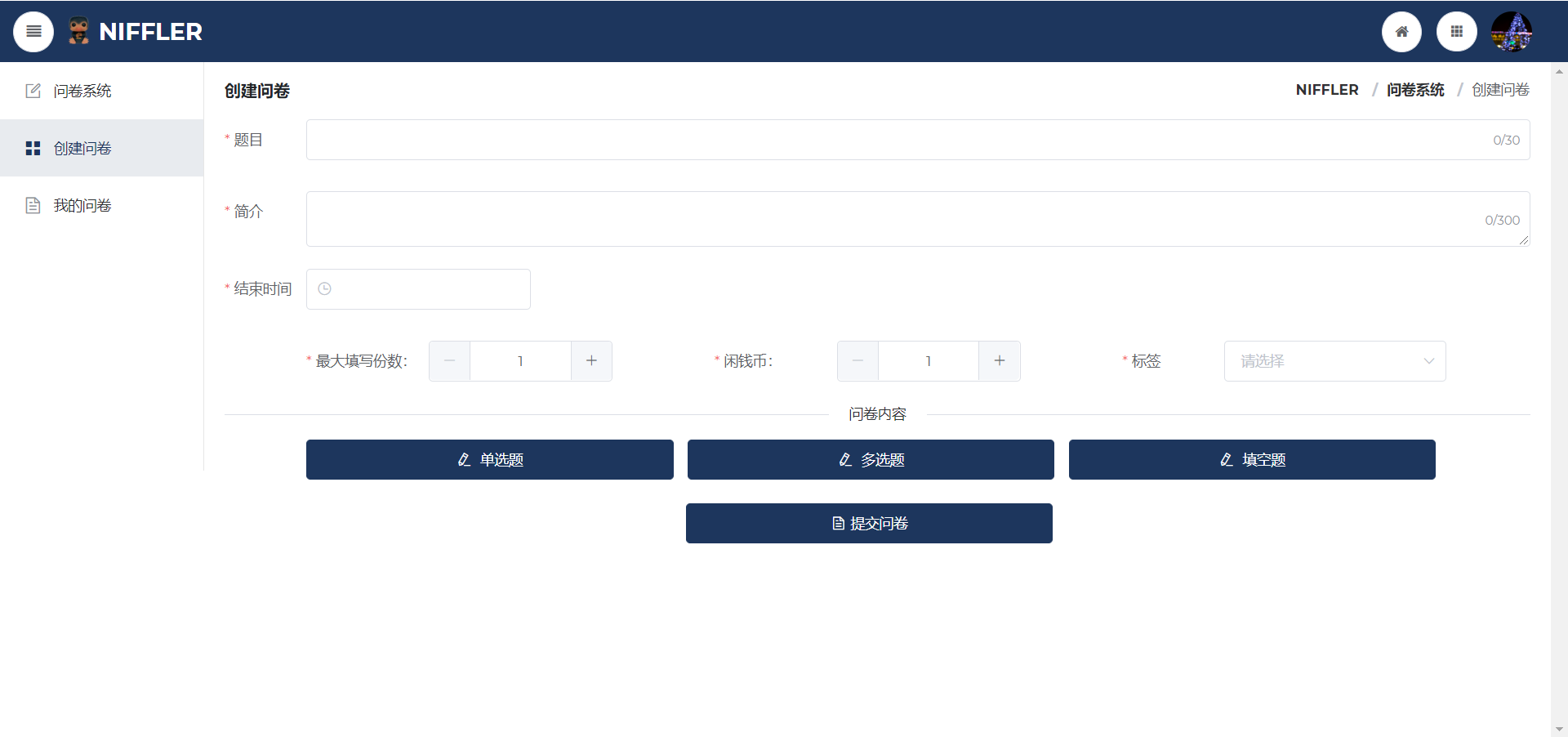Image resolution: width=1568 pixels, height=737 pixels.
Task: Go to 我的问卷 in the sidebar
Action: [82, 205]
